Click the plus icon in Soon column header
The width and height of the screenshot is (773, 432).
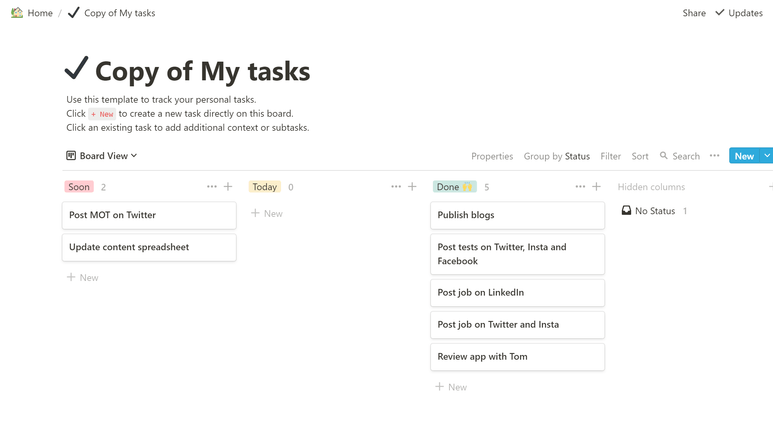tap(228, 186)
